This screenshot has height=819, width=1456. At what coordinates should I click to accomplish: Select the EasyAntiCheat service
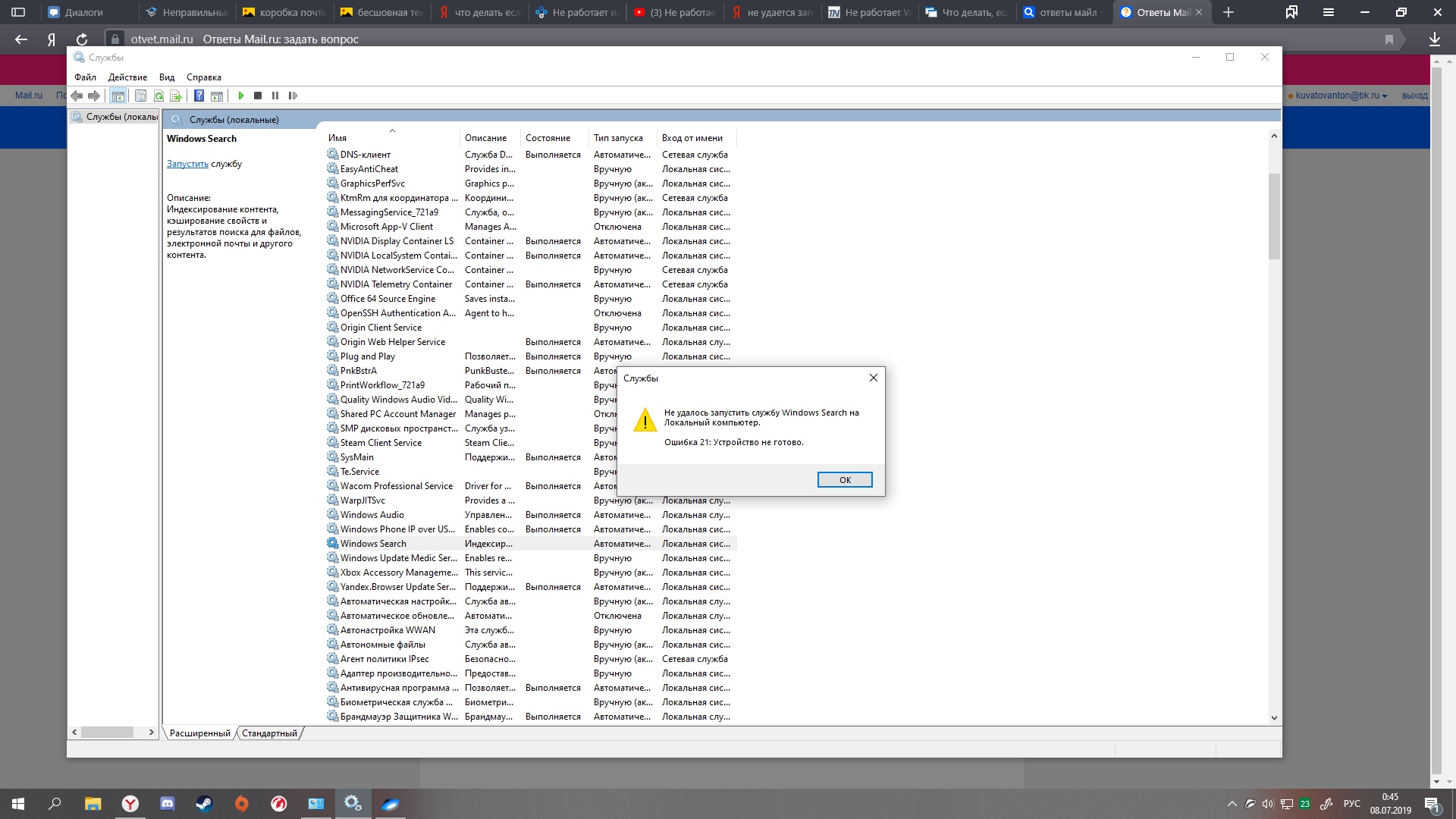(x=531, y=169)
